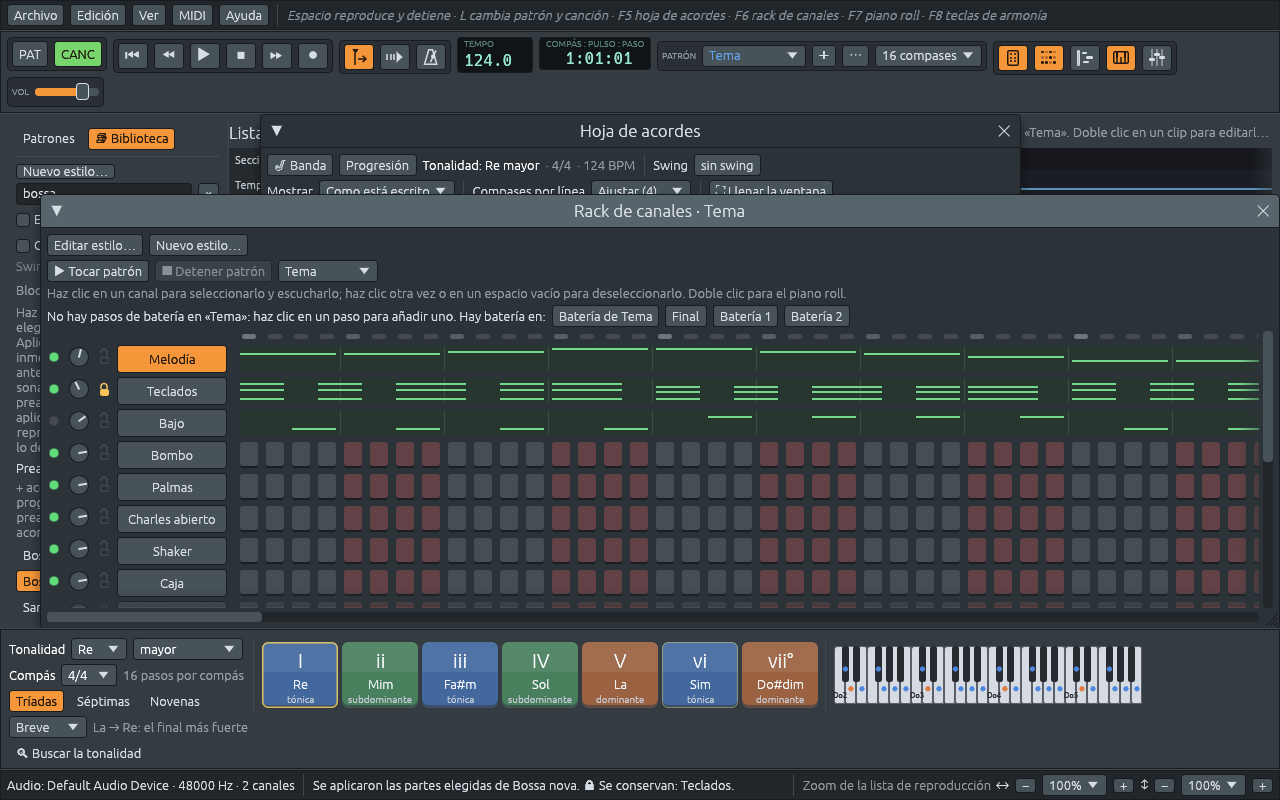Click the Tocar patrón button
1280x800 pixels.
[x=98, y=271]
